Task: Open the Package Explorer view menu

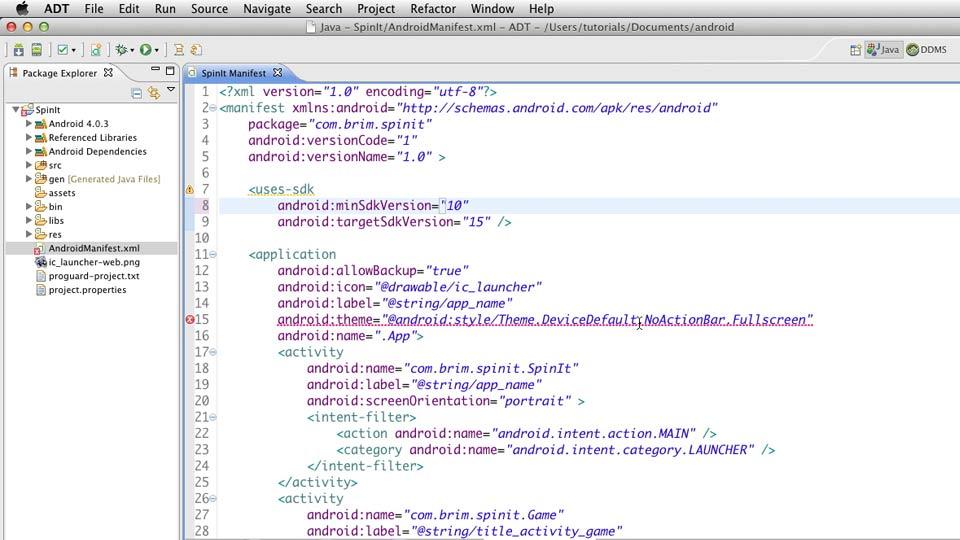Action: [x=171, y=90]
